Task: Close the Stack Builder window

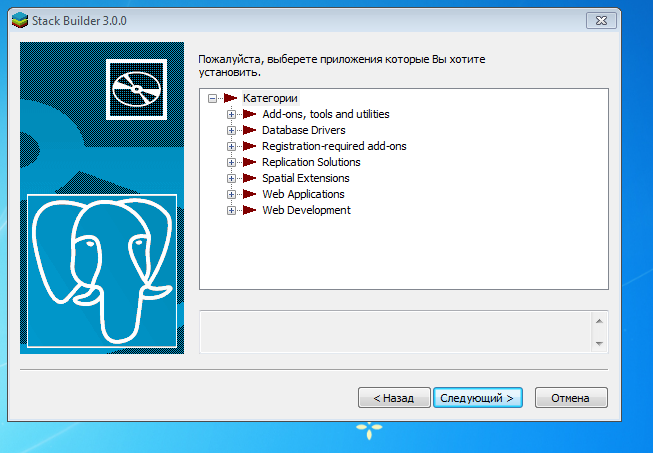Action: tap(601, 21)
